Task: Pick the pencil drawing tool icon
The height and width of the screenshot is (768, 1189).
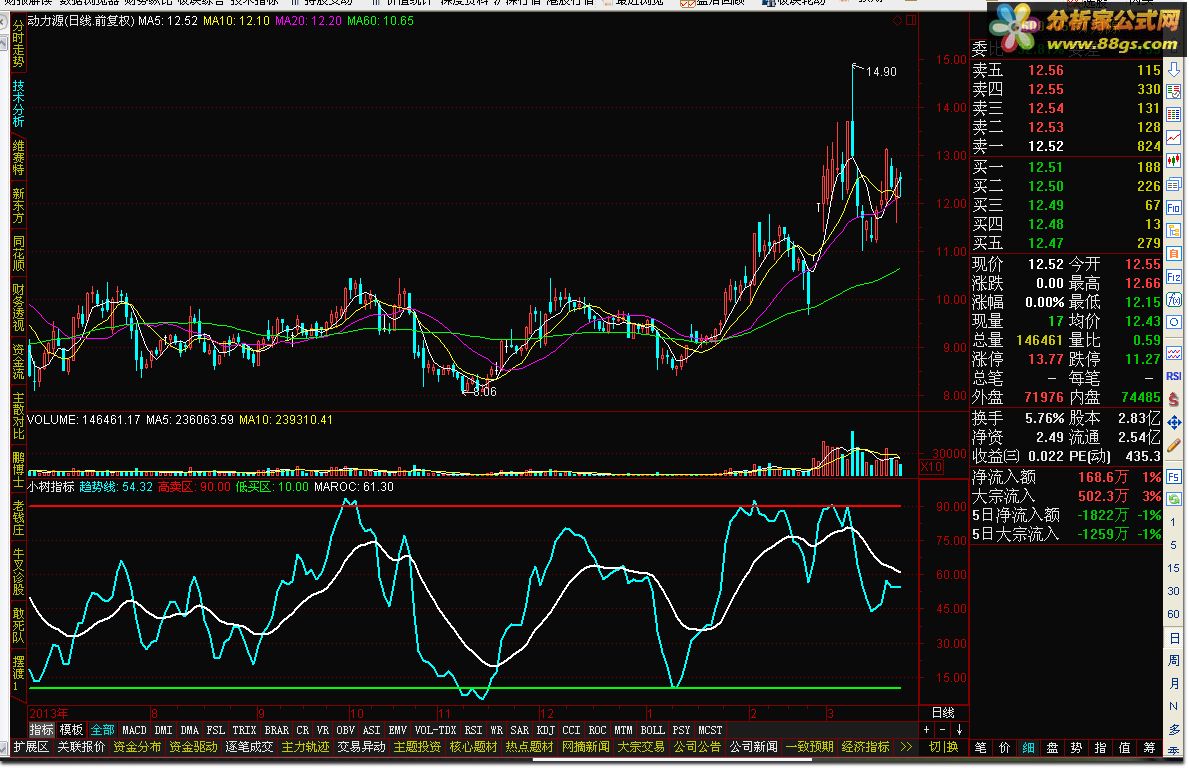Action: pos(1174,445)
